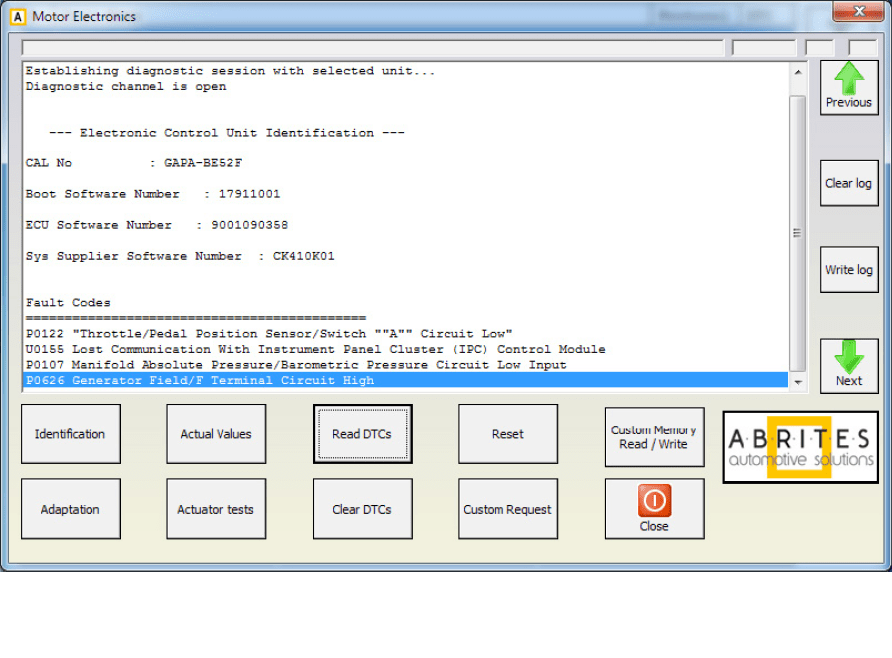Click the log scrollbar down arrow
Screen dimensions: 892x658
click(x=797, y=381)
